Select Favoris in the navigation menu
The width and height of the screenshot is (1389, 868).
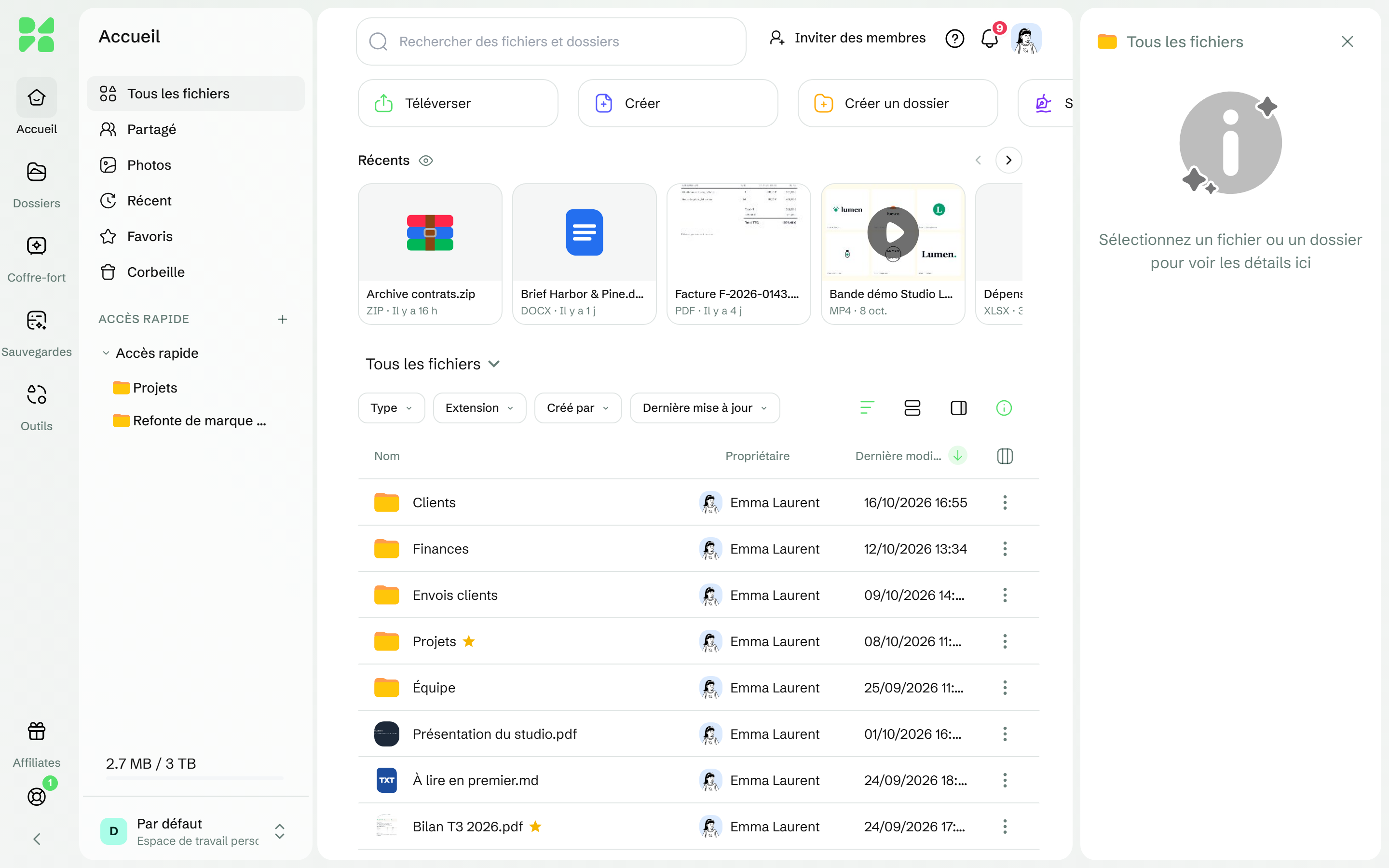point(196,236)
